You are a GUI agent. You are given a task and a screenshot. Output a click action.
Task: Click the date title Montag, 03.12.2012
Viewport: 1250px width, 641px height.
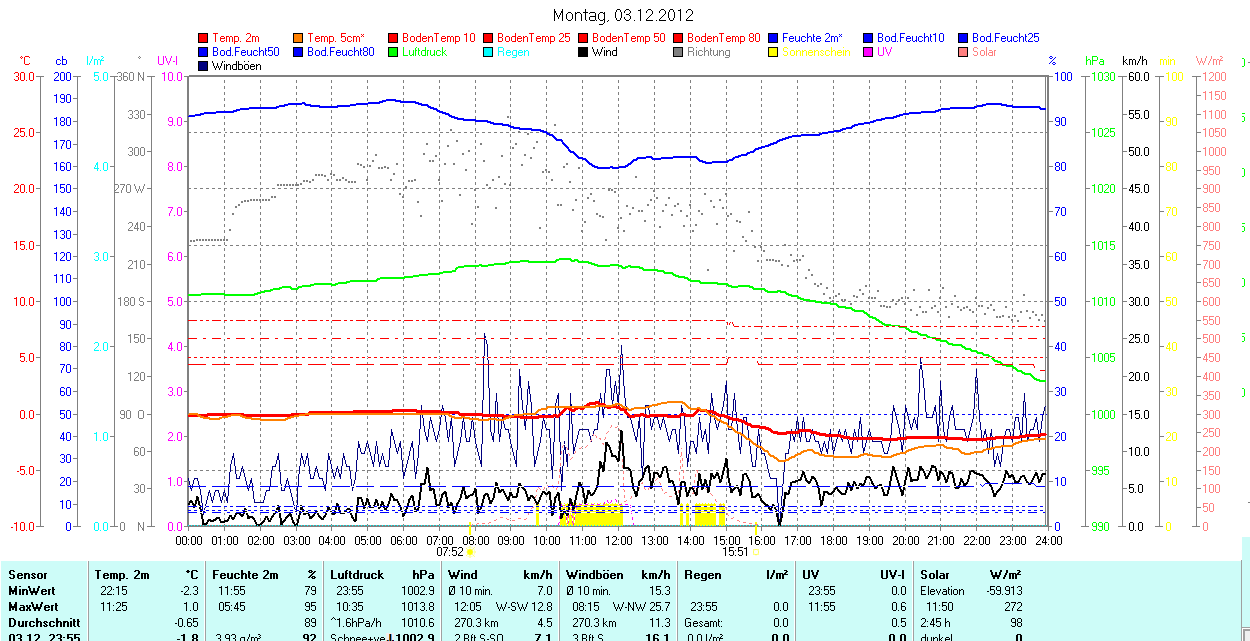click(623, 15)
